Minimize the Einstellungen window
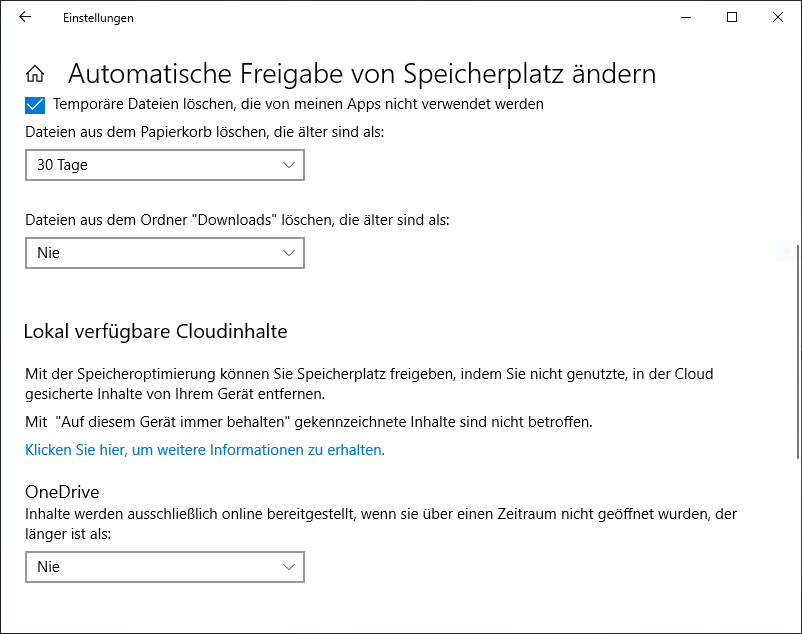This screenshot has height=634, width=802. [x=686, y=17]
